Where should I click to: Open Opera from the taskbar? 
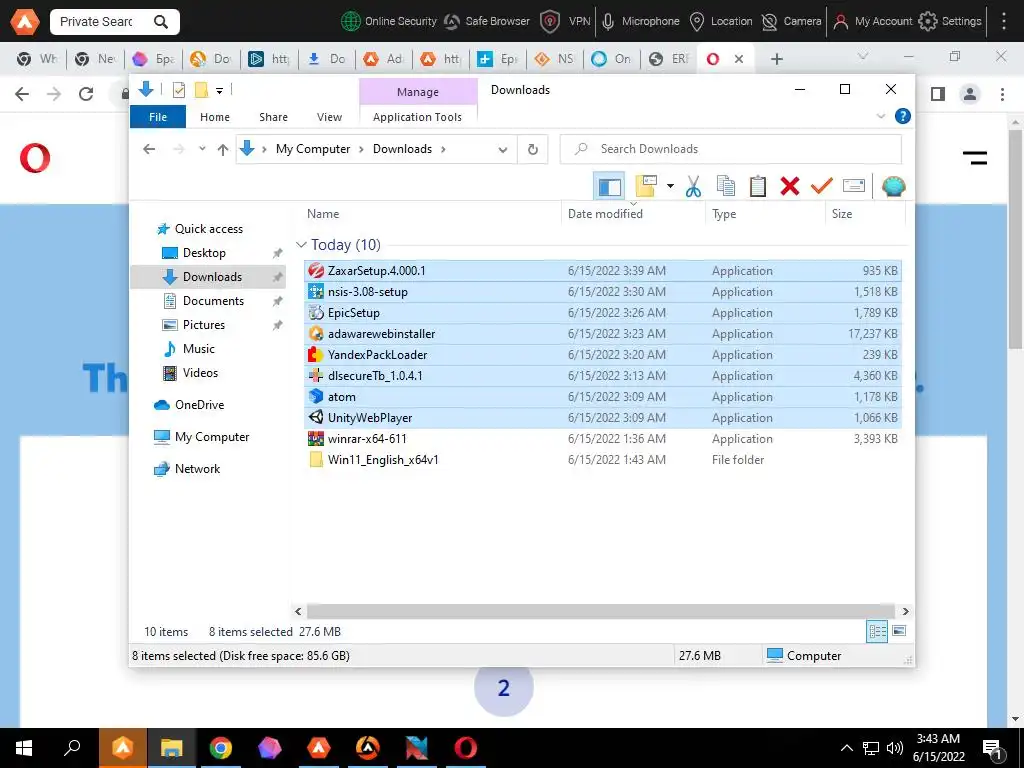click(465, 748)
